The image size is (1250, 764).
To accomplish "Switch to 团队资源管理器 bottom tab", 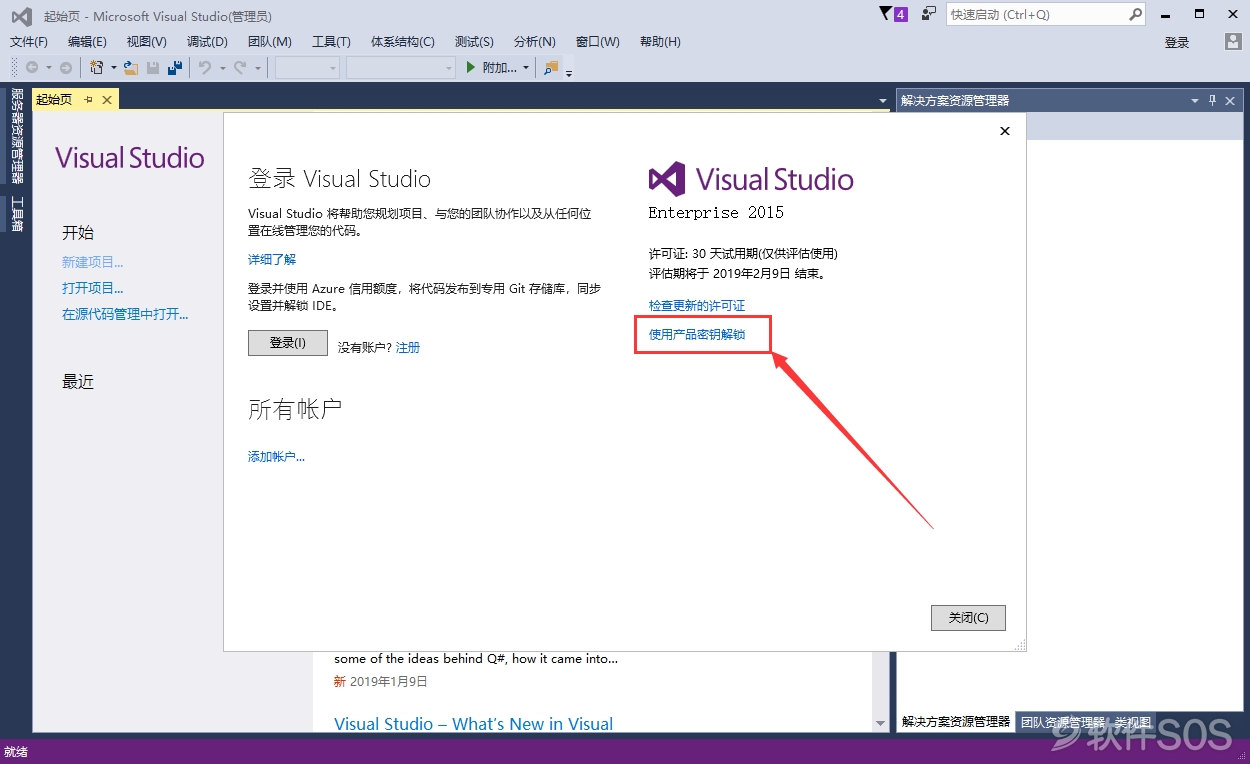I will (x=1062, y=721).
